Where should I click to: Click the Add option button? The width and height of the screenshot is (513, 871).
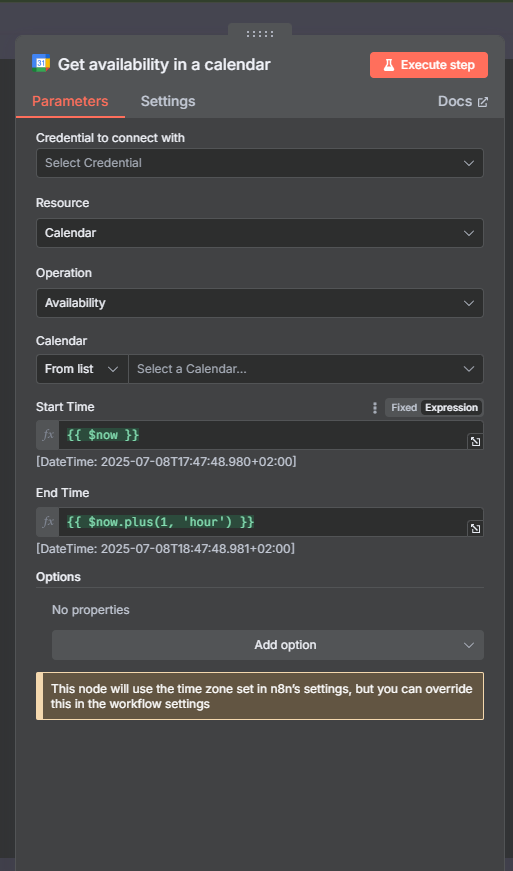click(x=268, y=645)
